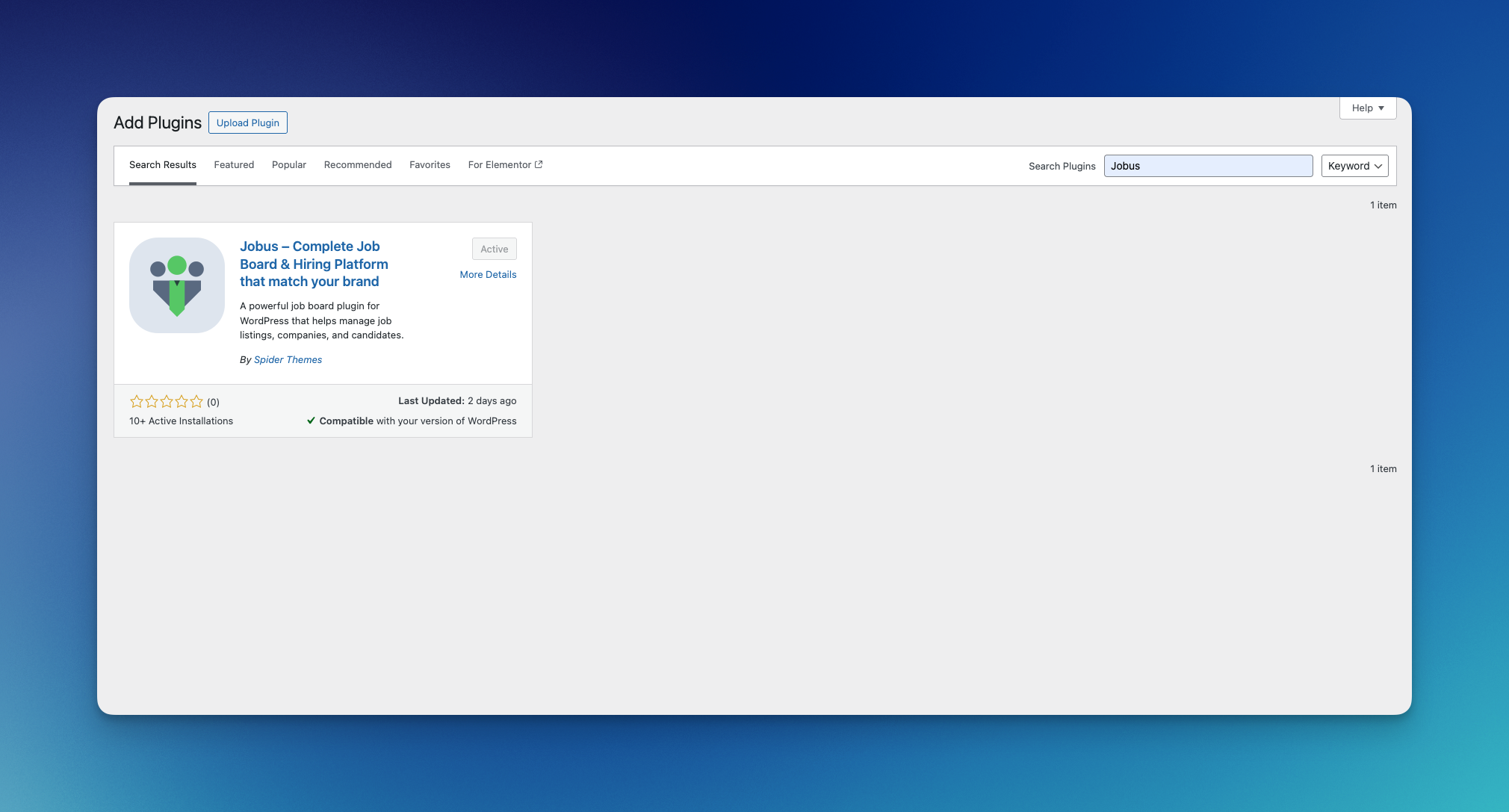Select the Search Results tab
This screenshot has height=812, width=1509.
(x=162, y=164)
